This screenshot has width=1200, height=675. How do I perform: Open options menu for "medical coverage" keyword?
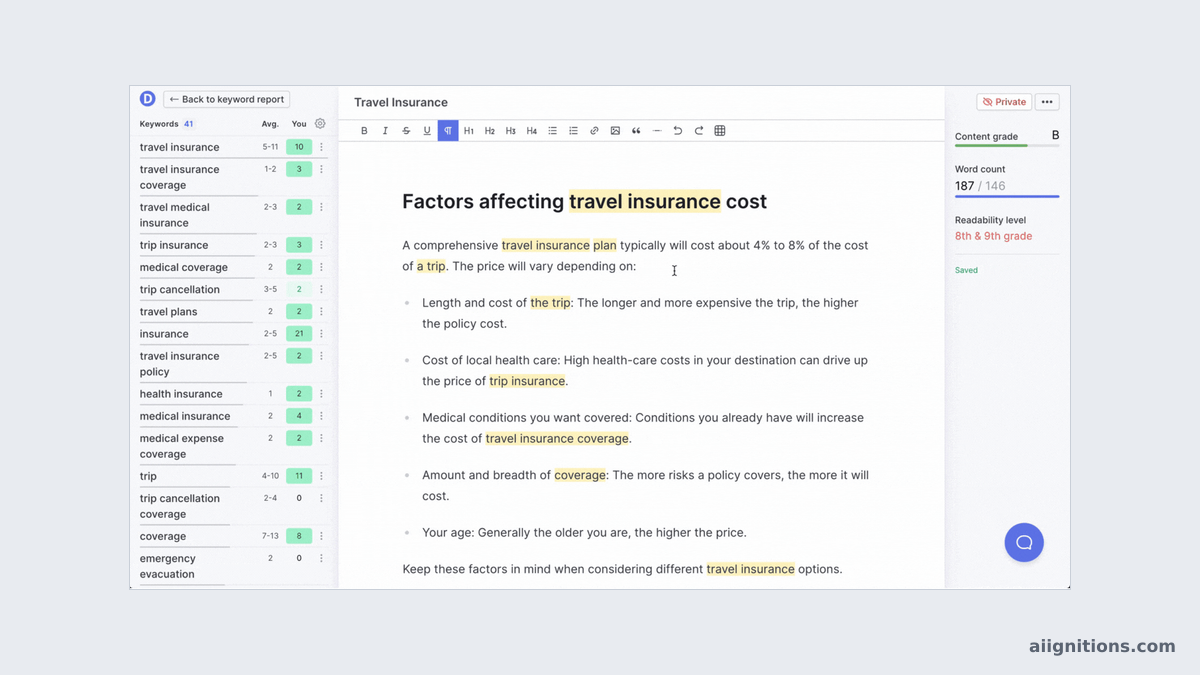(x=321, y=267)
